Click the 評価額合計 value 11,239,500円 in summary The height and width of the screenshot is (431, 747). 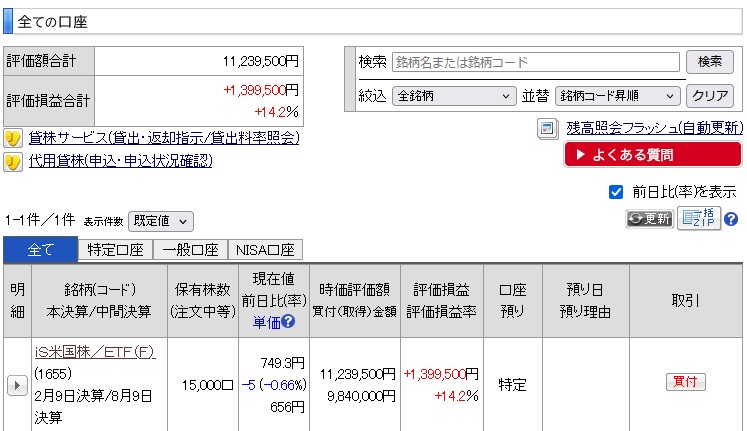click(261, 61)
